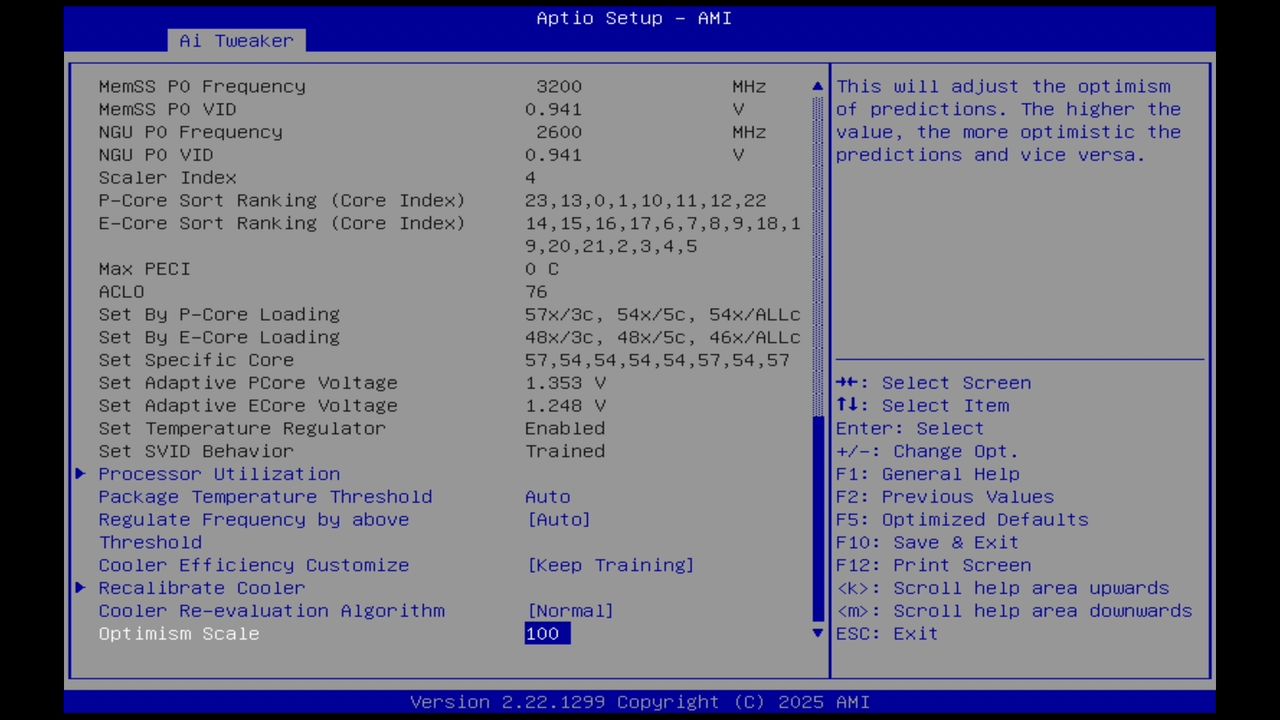Click the scrollbar up arrow icon
The height and width of the screenshot is (720, 1280).
pyautogui.click(x=817, y=86)
